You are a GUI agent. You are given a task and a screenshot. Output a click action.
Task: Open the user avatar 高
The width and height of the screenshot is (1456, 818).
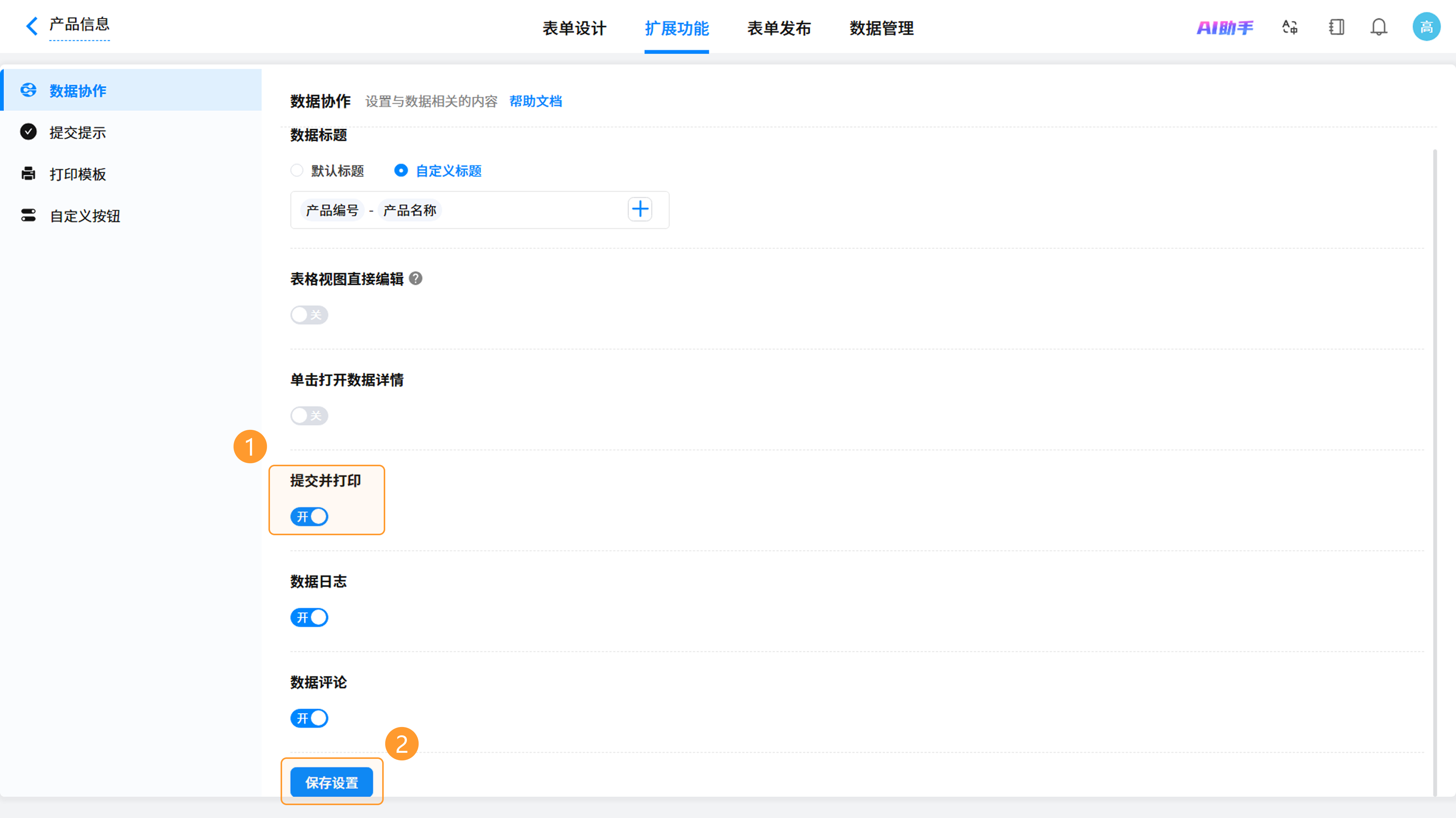point(1426,27)
